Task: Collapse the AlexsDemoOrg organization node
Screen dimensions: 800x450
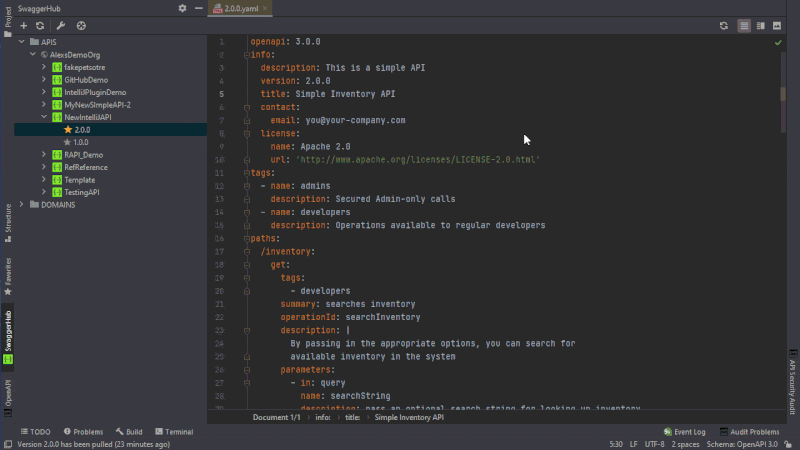Action: (x=33, y=54)
